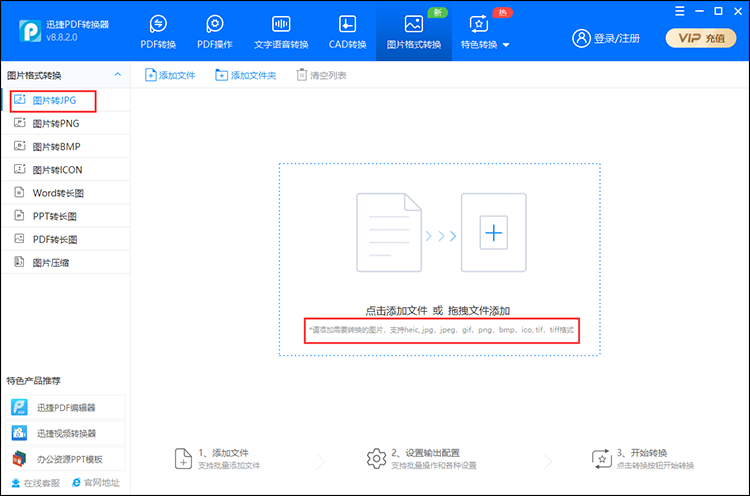750x496 pixels.
Task: Click the 特色转换 star icon
Action: [x=479, y=23]
